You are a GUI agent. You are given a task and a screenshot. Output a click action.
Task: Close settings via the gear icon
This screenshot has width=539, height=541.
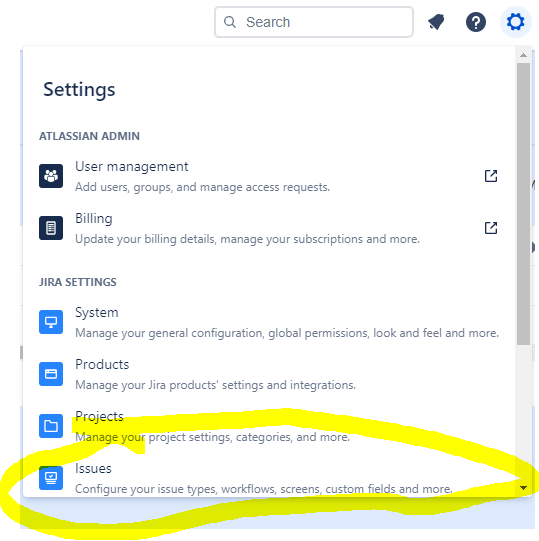click(516, 22)
